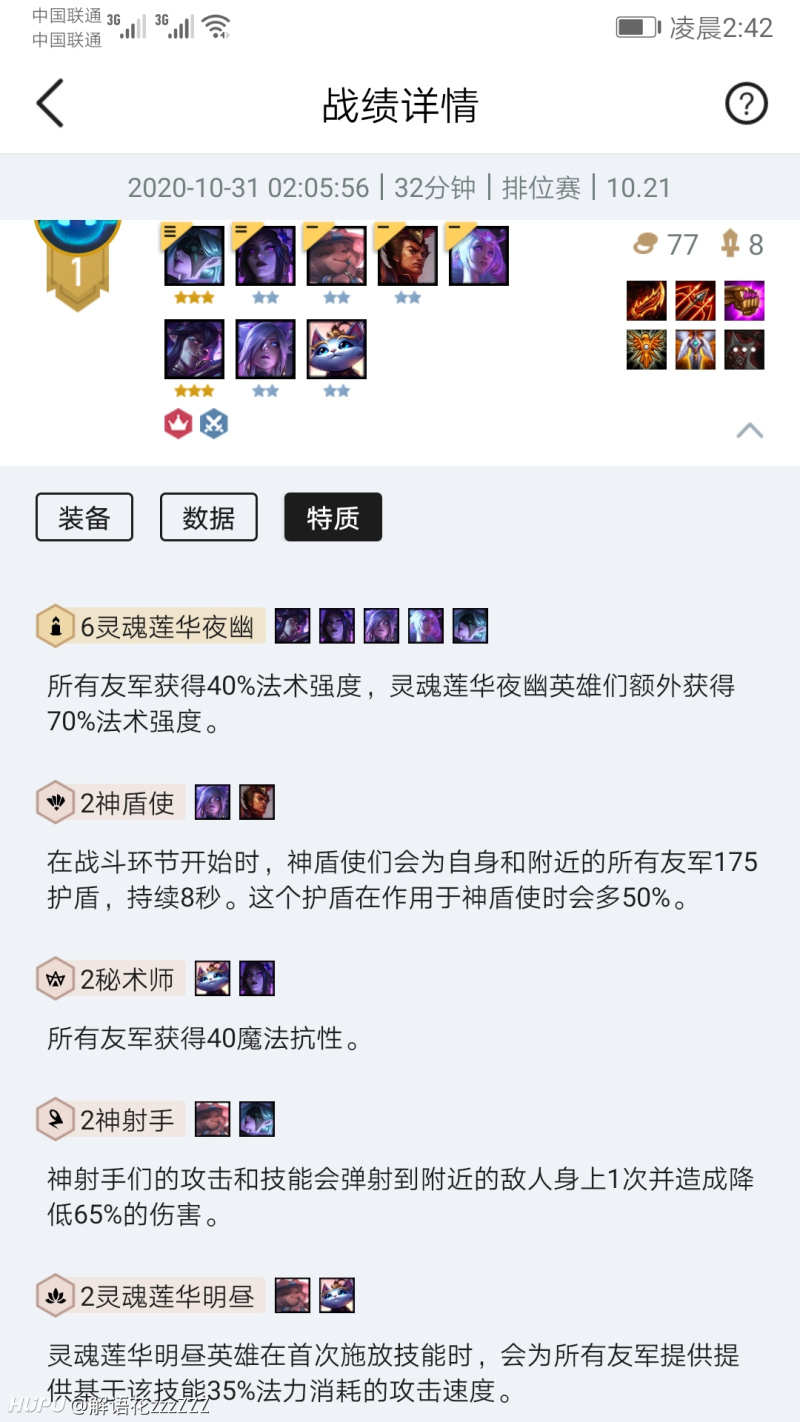Tap the 6灵魂莲华夜幽 trait label

click(x=167, y=626)
